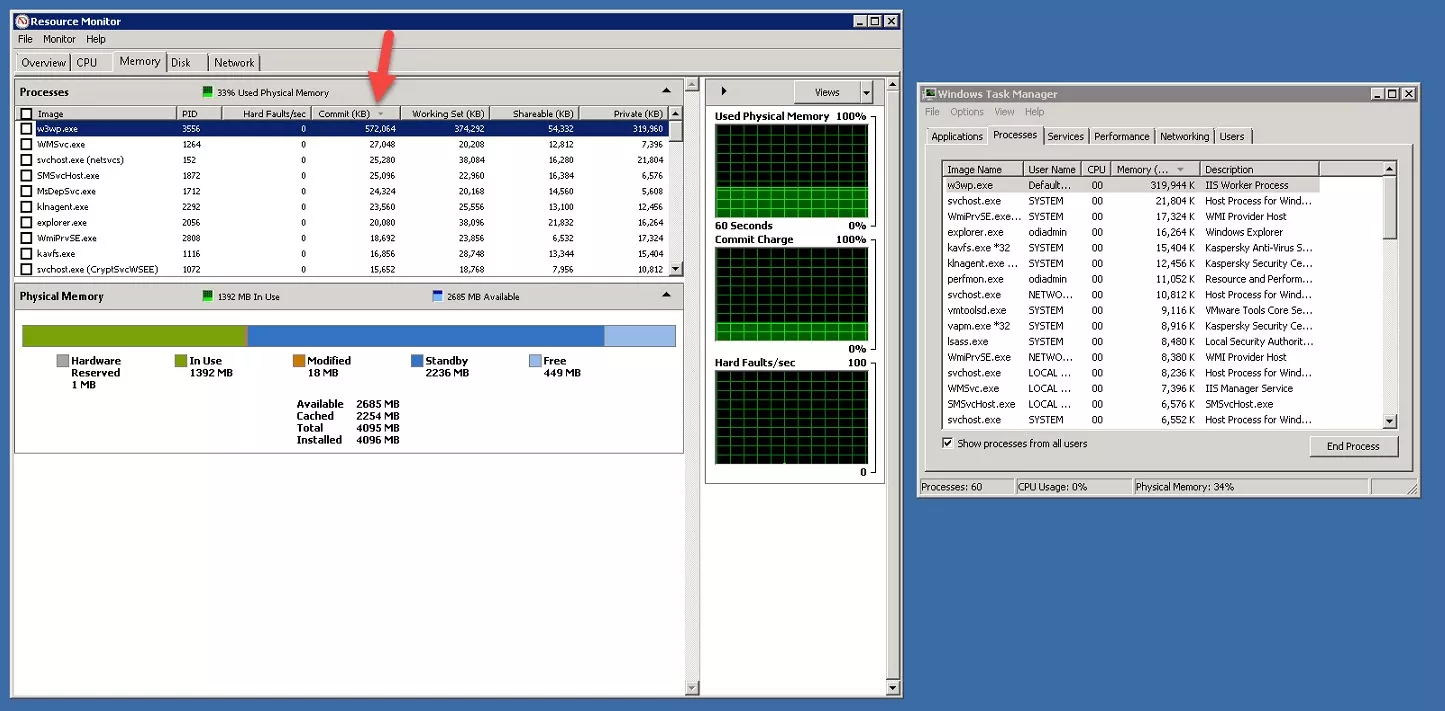This screenshot has width=1445, height=711.
Task: Click the End Process button
Action: click(x=1353, y=446)
